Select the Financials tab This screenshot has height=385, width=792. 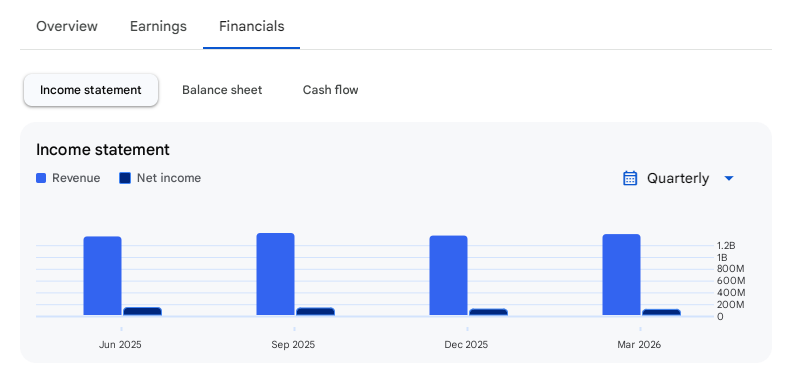click(252, 26)
